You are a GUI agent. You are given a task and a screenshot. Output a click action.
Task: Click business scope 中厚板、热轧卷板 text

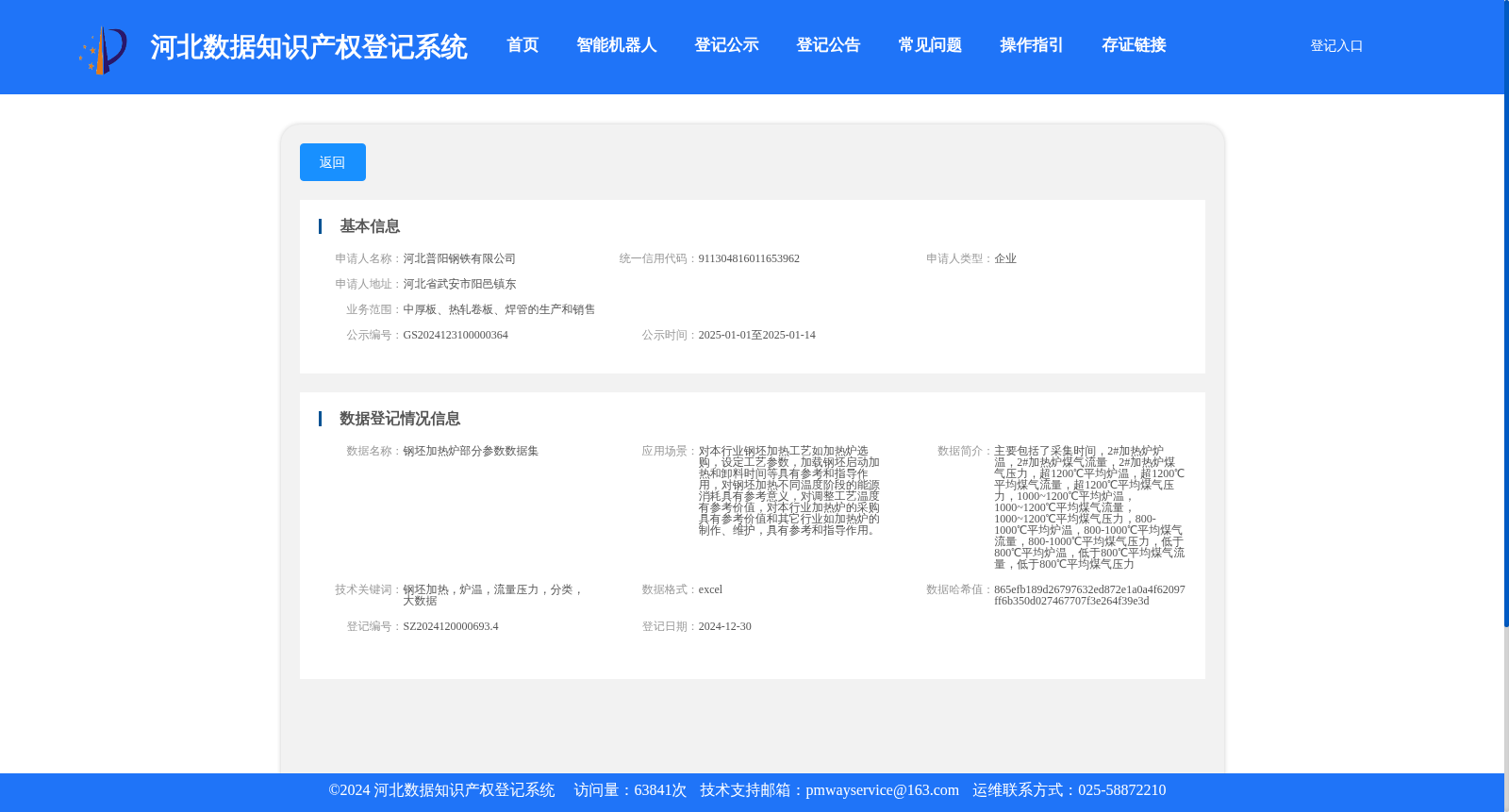click(x=499, y=309)
